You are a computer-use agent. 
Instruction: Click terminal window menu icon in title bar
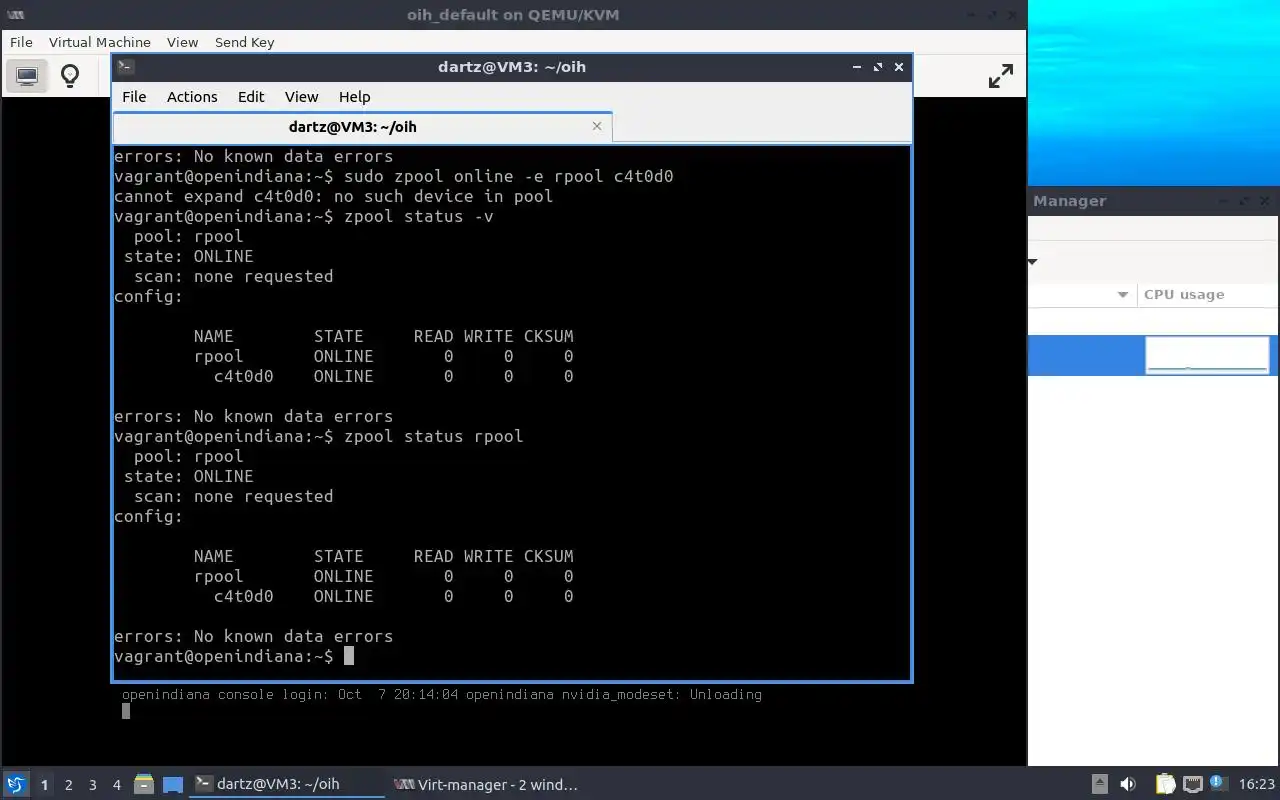click(125, 67)
